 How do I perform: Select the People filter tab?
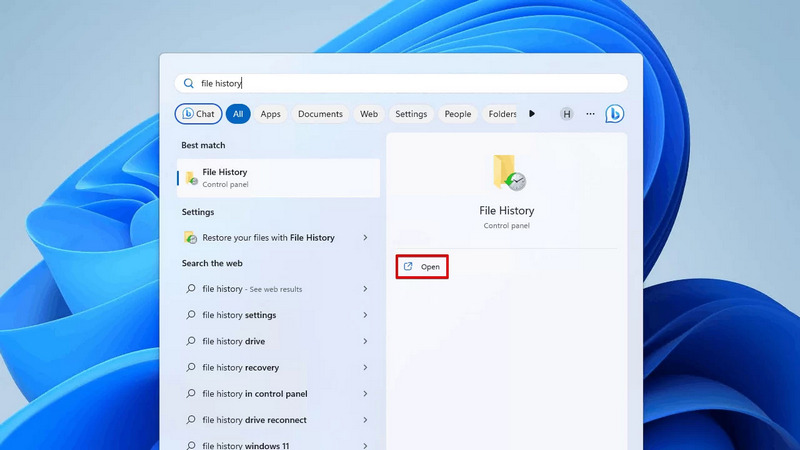(x=458, y=114)
